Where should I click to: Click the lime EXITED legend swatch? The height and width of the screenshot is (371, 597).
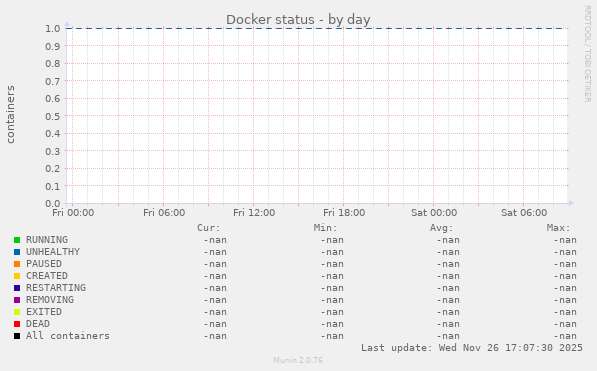point(17,312)
